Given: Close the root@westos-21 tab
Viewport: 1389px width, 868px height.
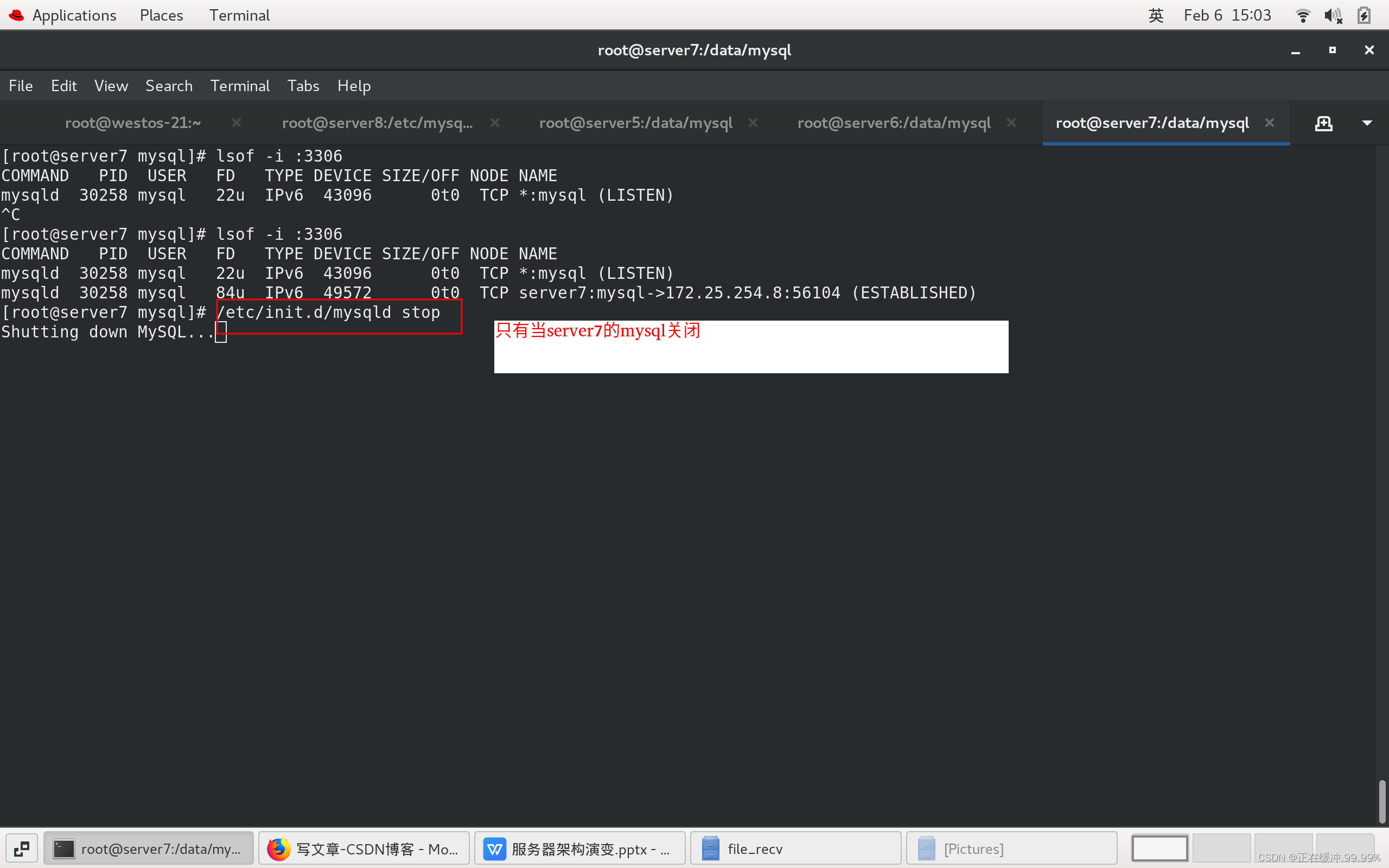Looking at the screenshot, I should coord(236,123).
